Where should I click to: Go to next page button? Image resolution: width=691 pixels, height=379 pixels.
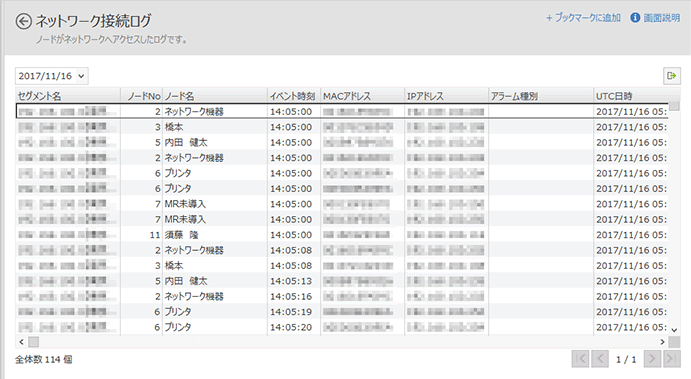click(x=652, y=359)
